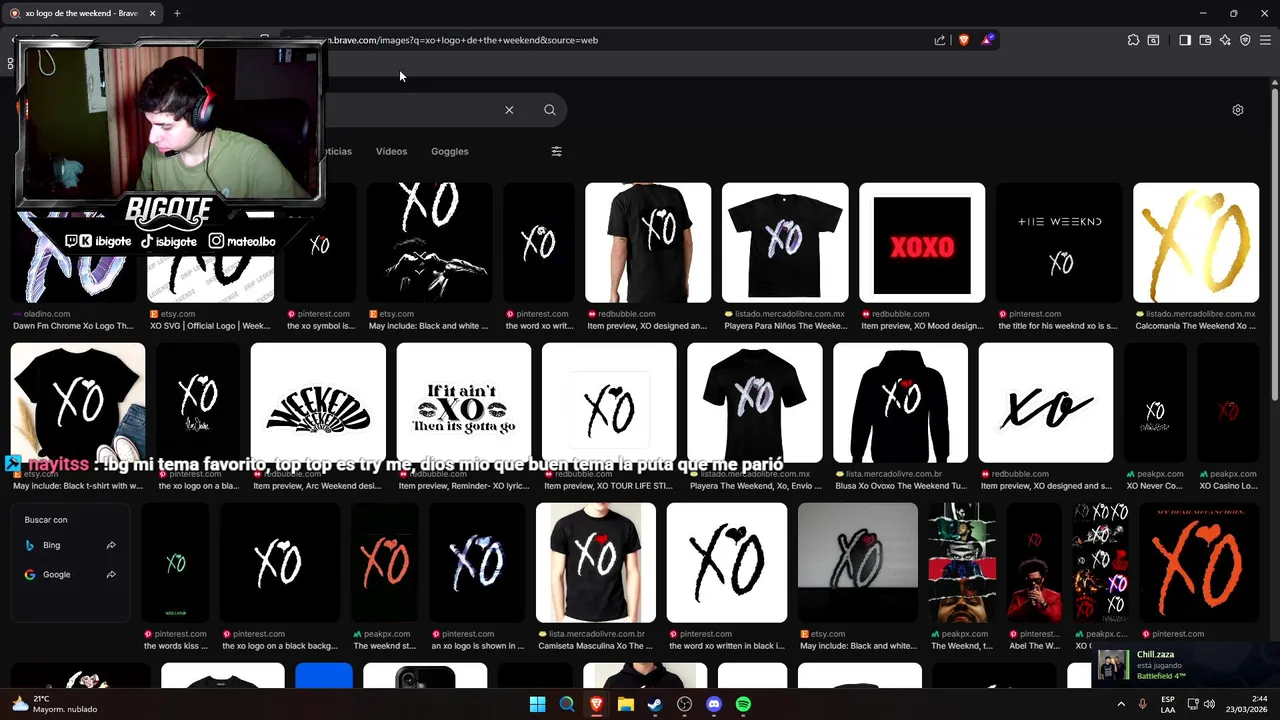1280x720 pixels.
Task: Open Leo AI sparkle icon
Action: (x=1225, y=40)
